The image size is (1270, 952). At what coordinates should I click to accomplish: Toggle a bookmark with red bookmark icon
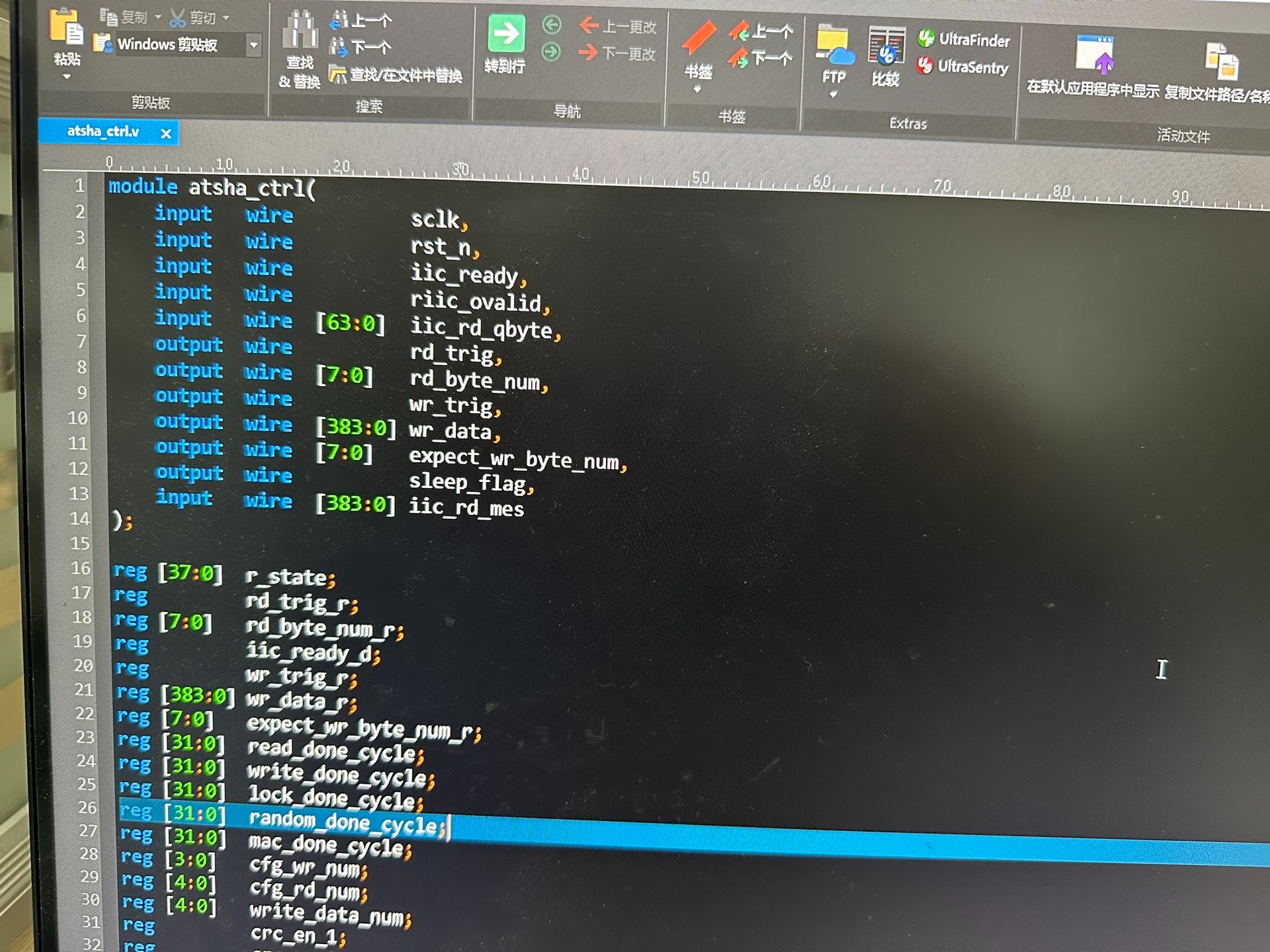point(698,38)
